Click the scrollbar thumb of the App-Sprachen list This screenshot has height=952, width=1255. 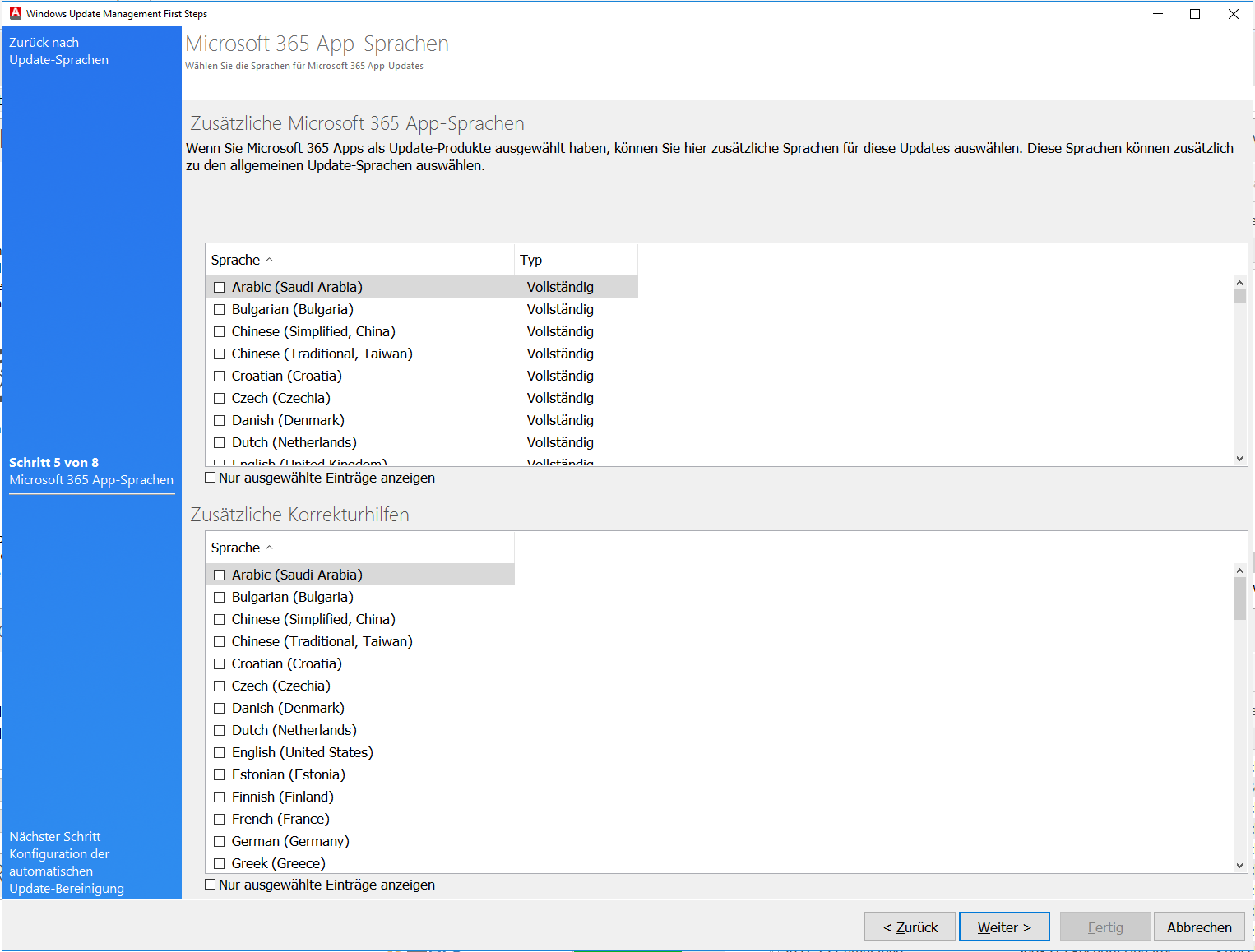point(1239,297)
